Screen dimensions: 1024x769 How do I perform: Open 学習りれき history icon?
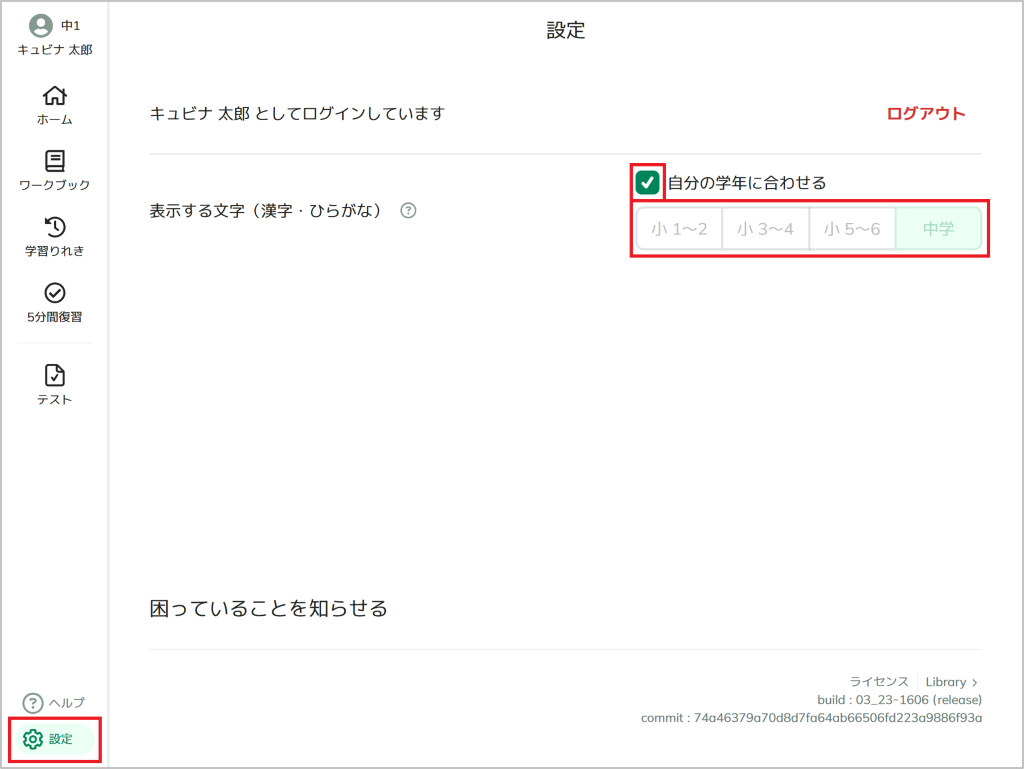point(55,227)
